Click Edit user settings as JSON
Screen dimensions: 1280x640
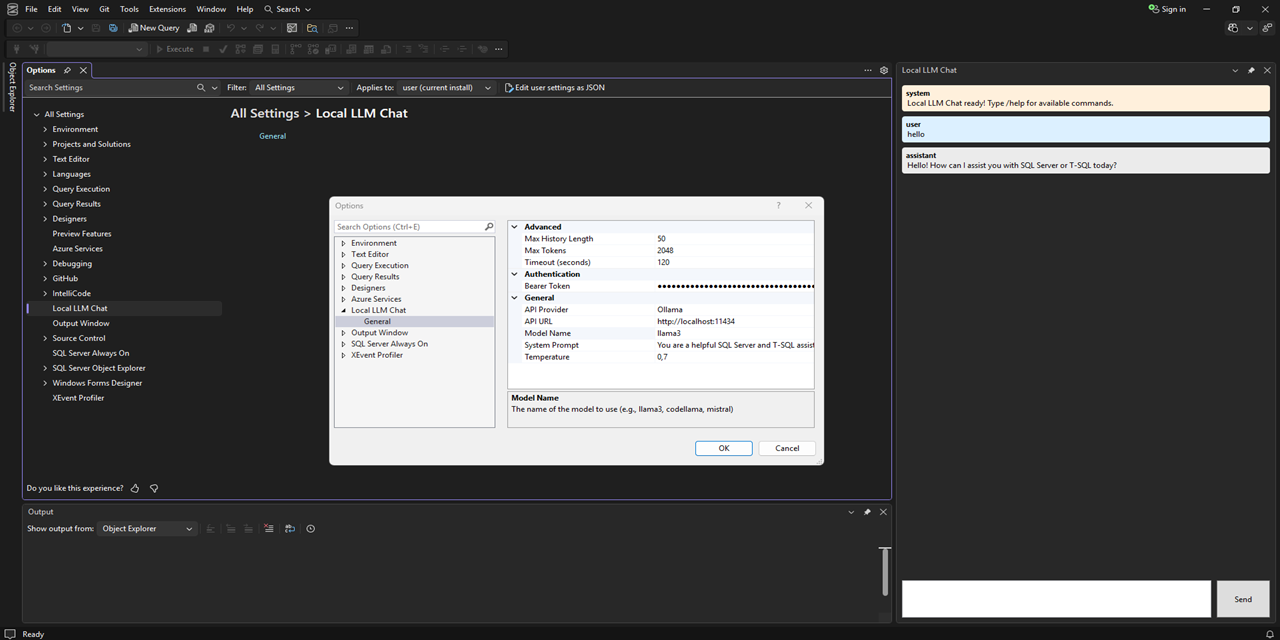[554, 87]
